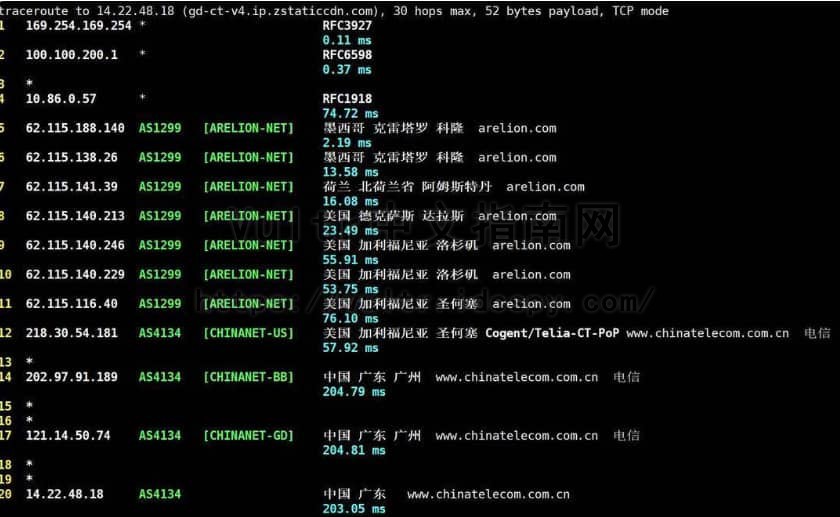
Task: Click arelion.com on hop 62.115.116.40
Action: 531,304
